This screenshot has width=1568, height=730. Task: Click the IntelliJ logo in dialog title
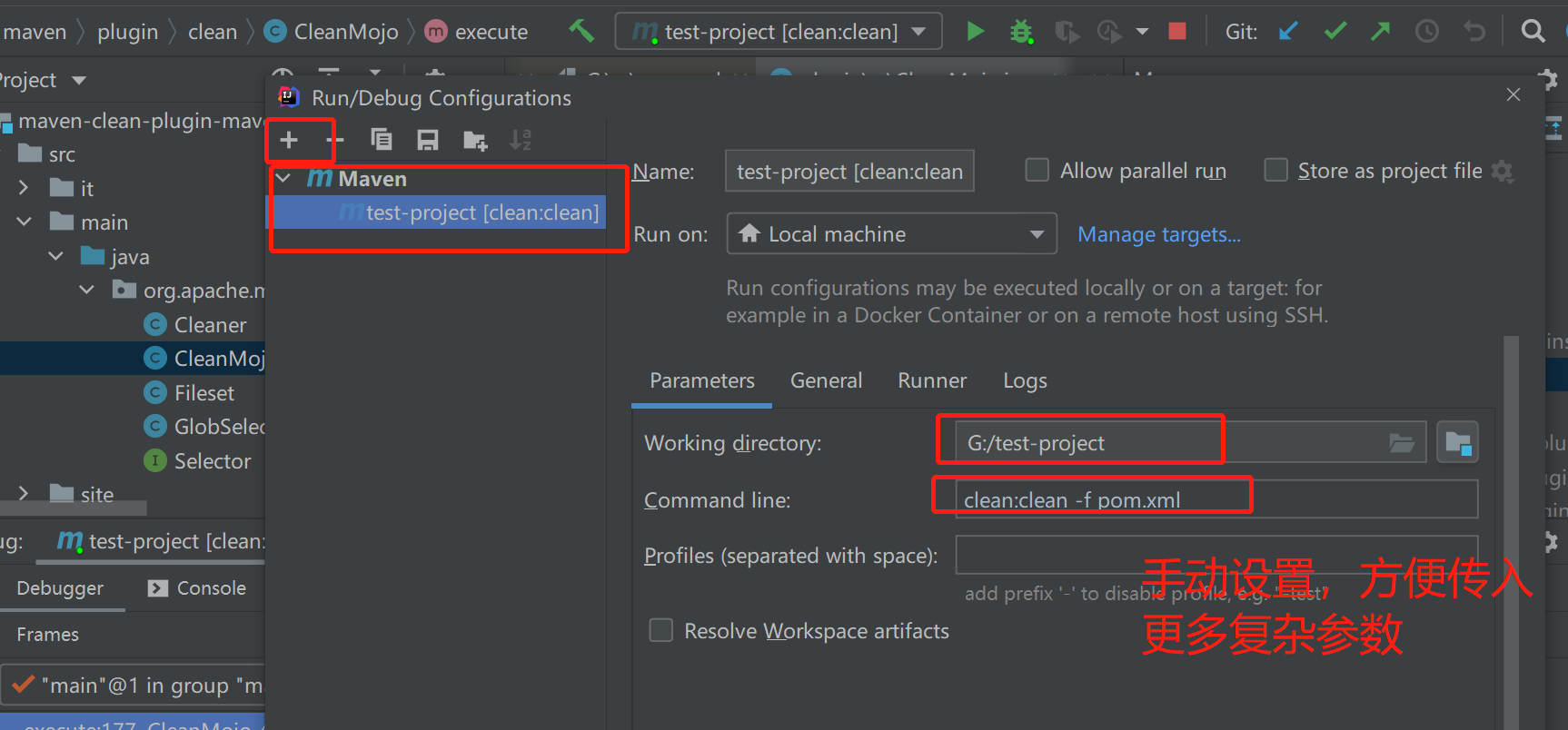289,97
